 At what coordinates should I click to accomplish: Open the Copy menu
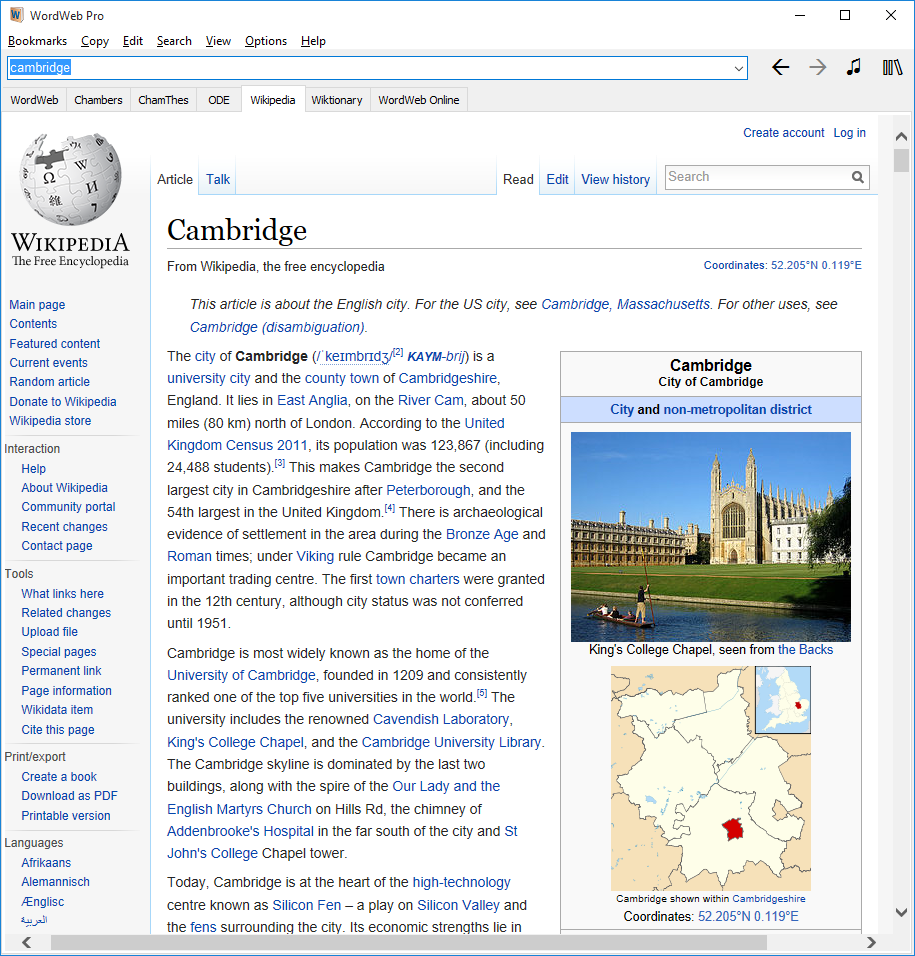(94, 41)
